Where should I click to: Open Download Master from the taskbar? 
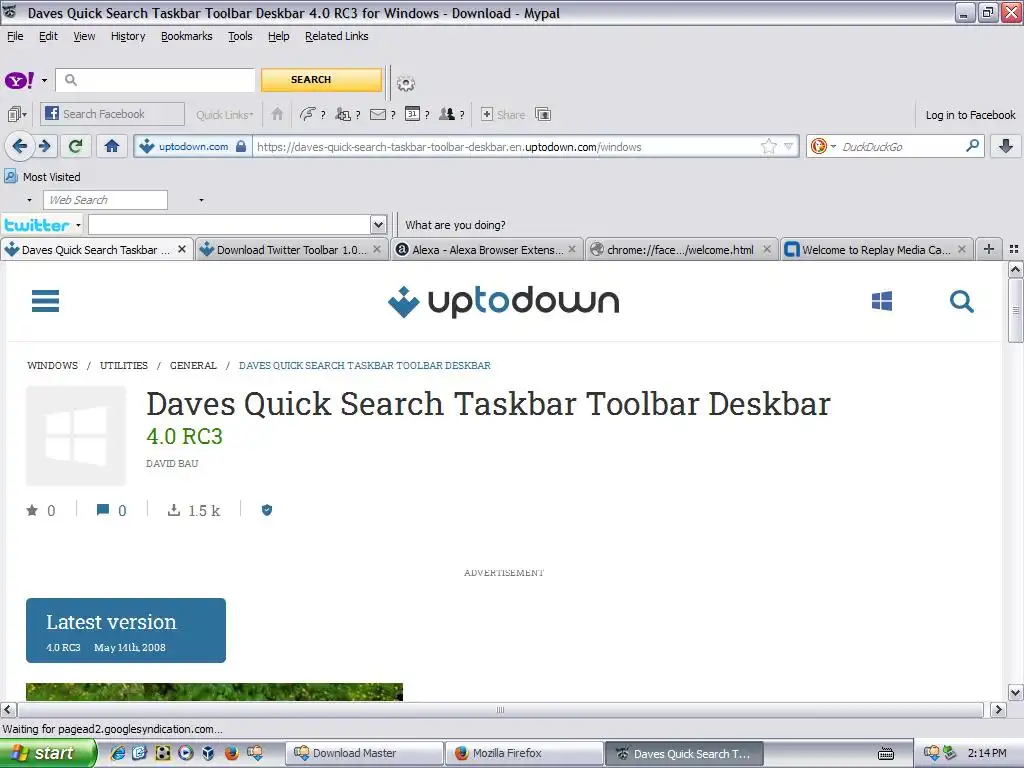click(x=364, y=754)
